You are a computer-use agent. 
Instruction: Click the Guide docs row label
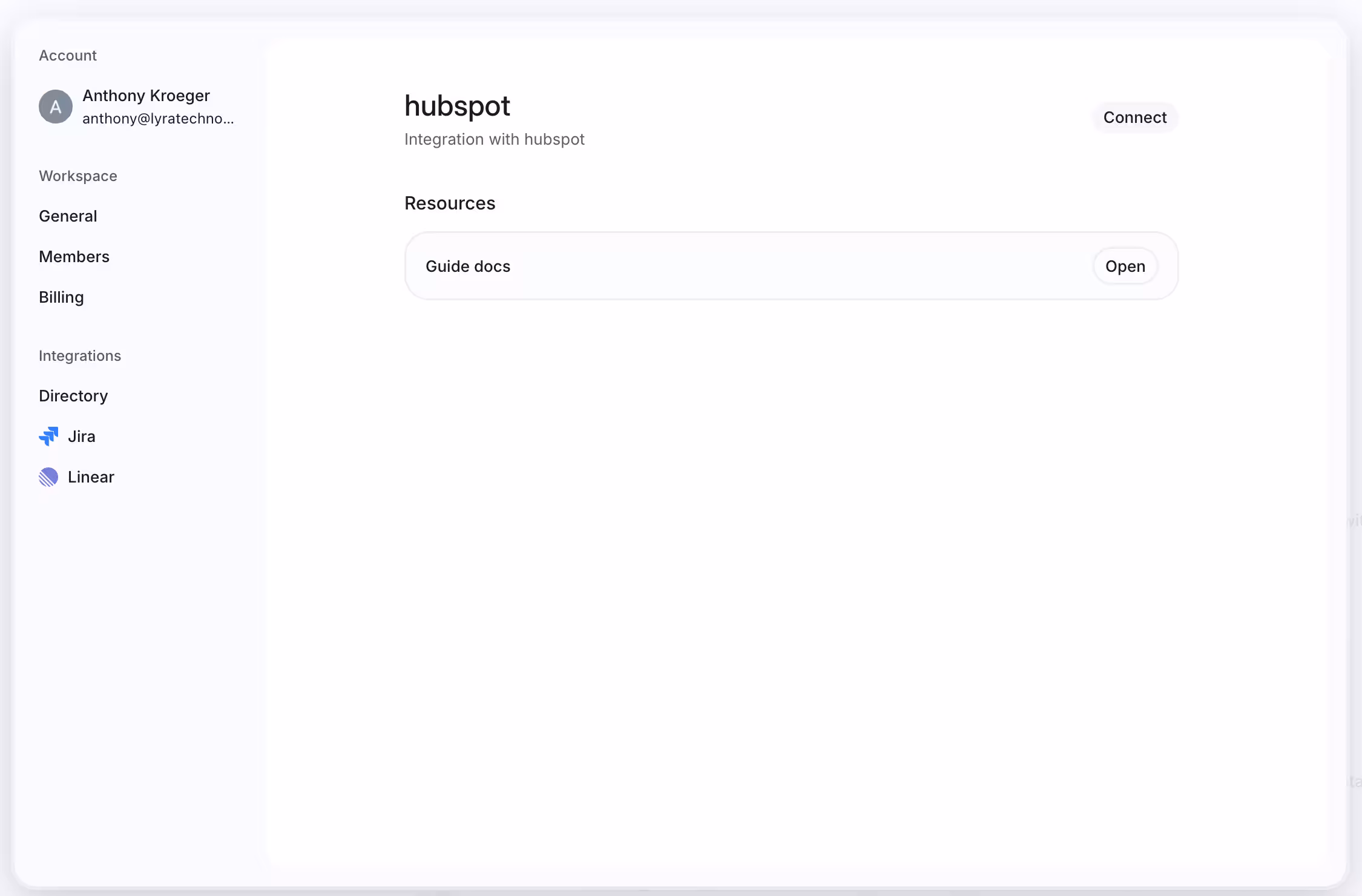[x=468, y=266]
